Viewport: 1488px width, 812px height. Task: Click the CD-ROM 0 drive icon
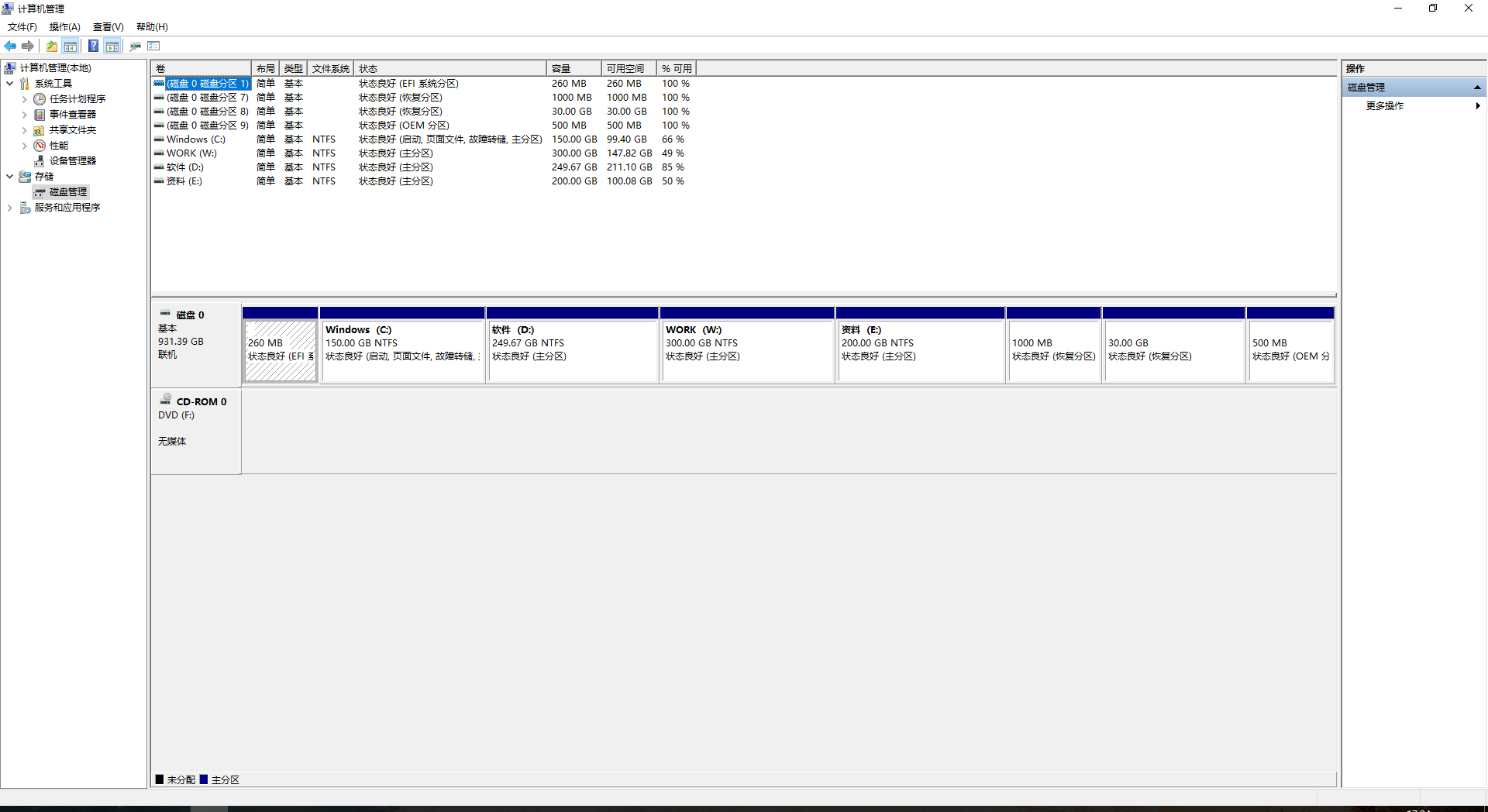(x=165, y=399)
